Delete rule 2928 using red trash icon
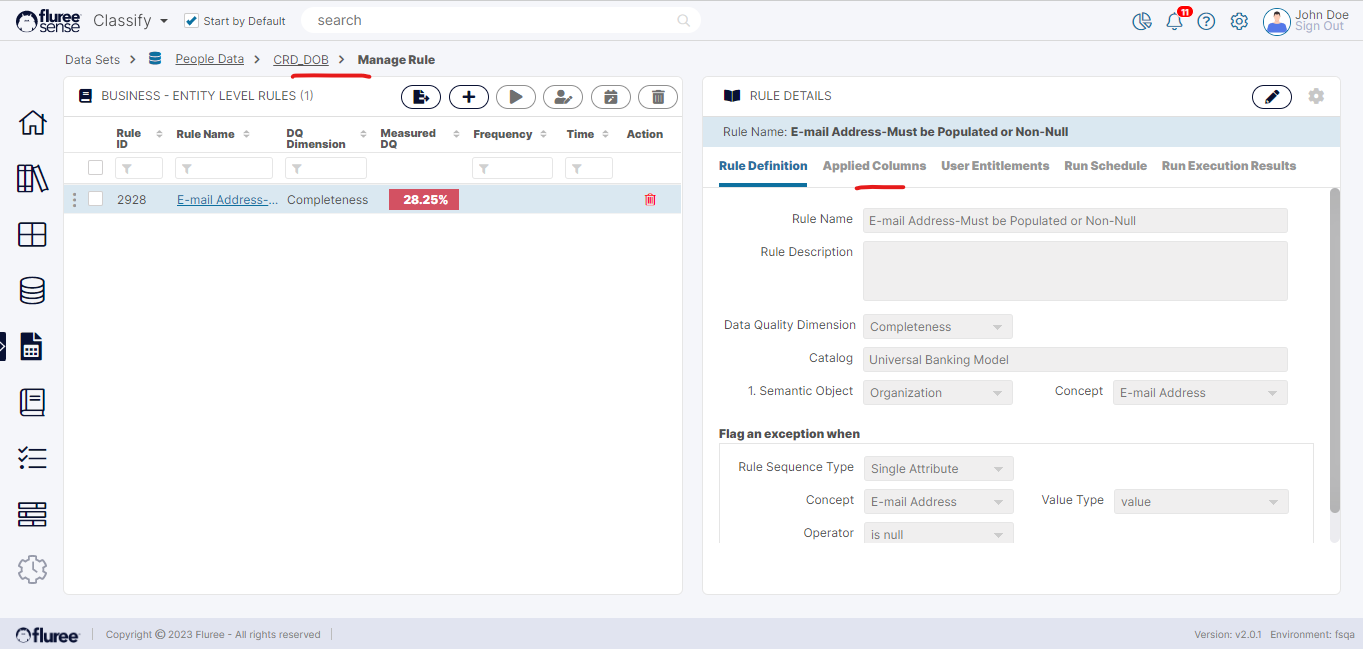The width and height of the screenshot is (1363, 649). [650, 200]
